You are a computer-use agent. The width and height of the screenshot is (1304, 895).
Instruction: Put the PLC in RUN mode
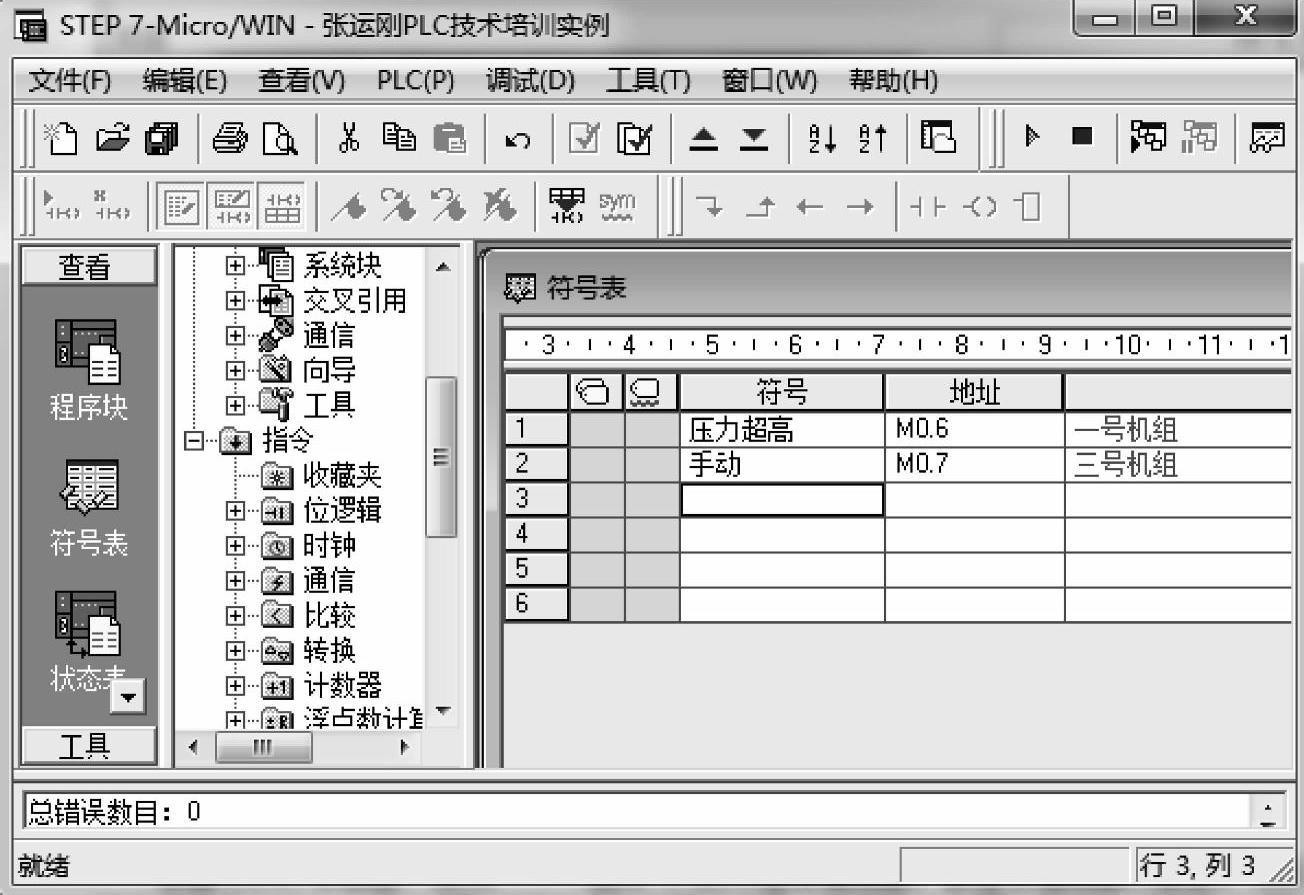click(x=1033, y=135)
